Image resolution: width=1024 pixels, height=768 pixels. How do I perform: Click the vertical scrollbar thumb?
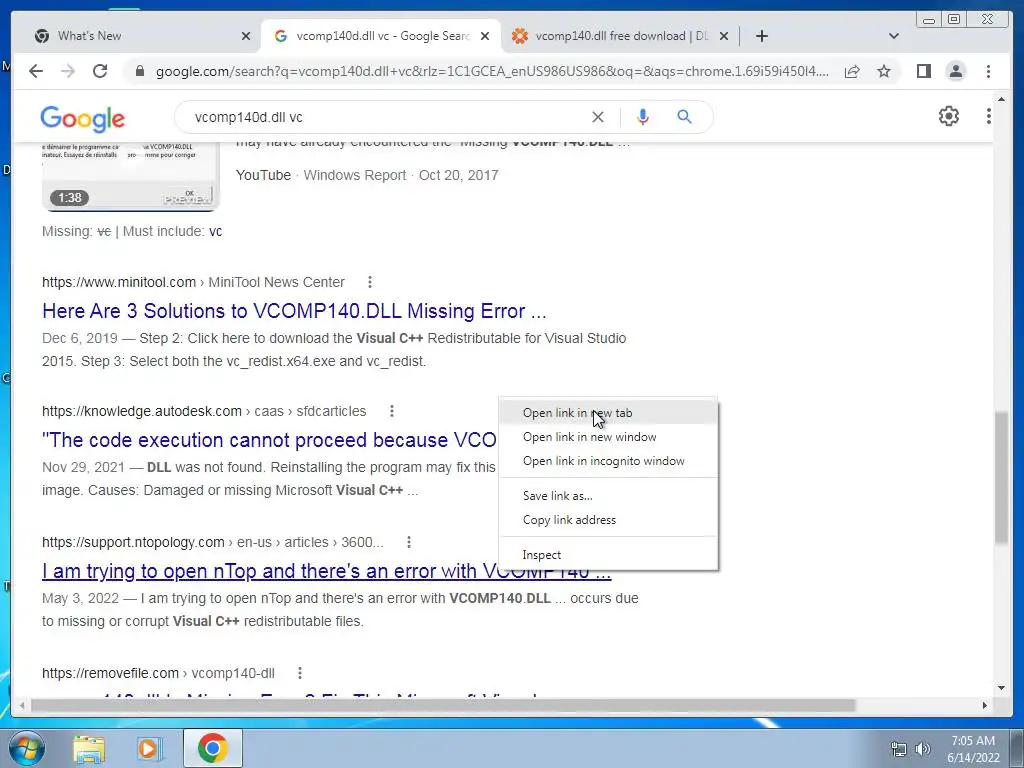1001,477
